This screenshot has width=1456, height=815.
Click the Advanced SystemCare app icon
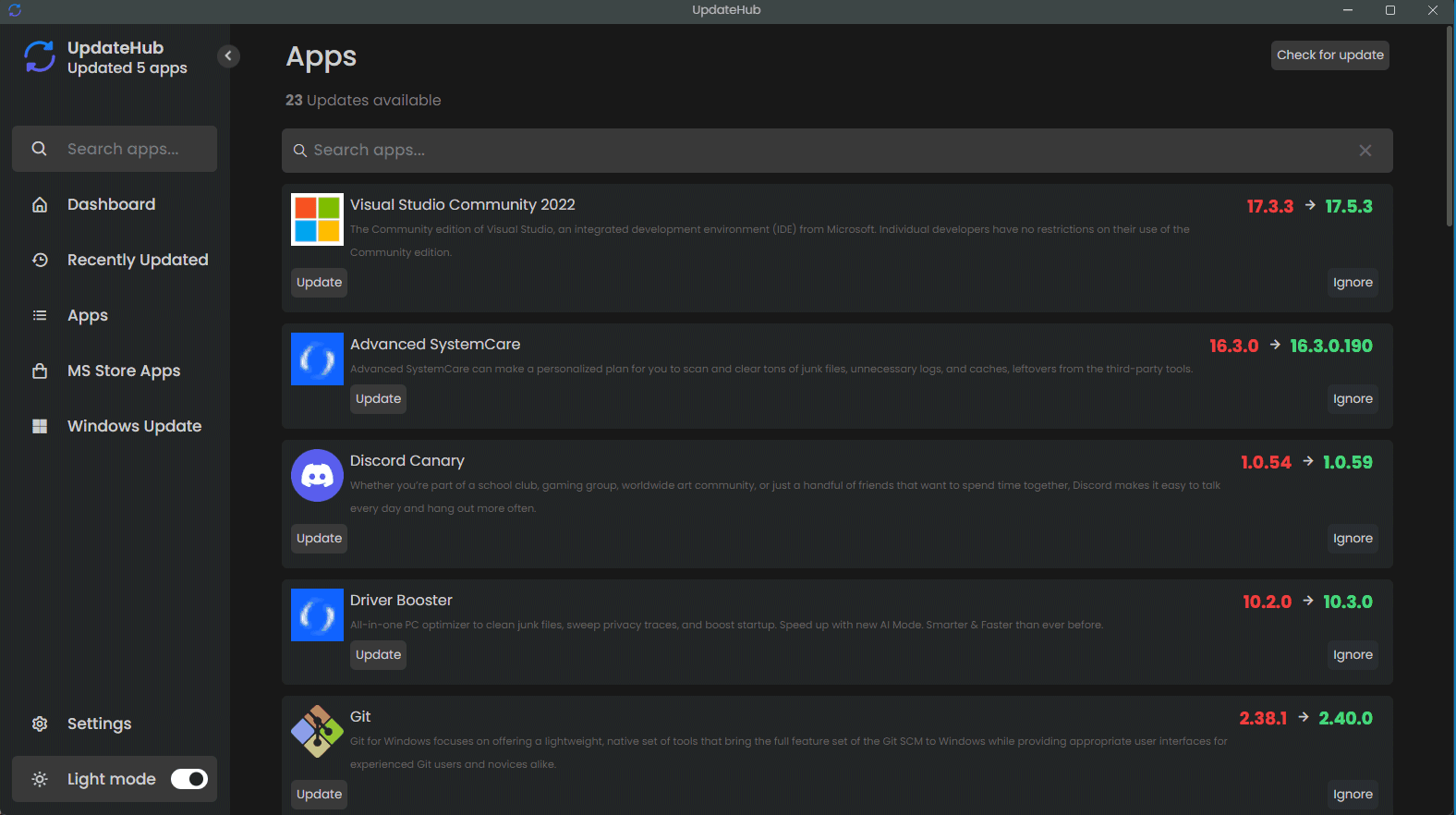317,359
